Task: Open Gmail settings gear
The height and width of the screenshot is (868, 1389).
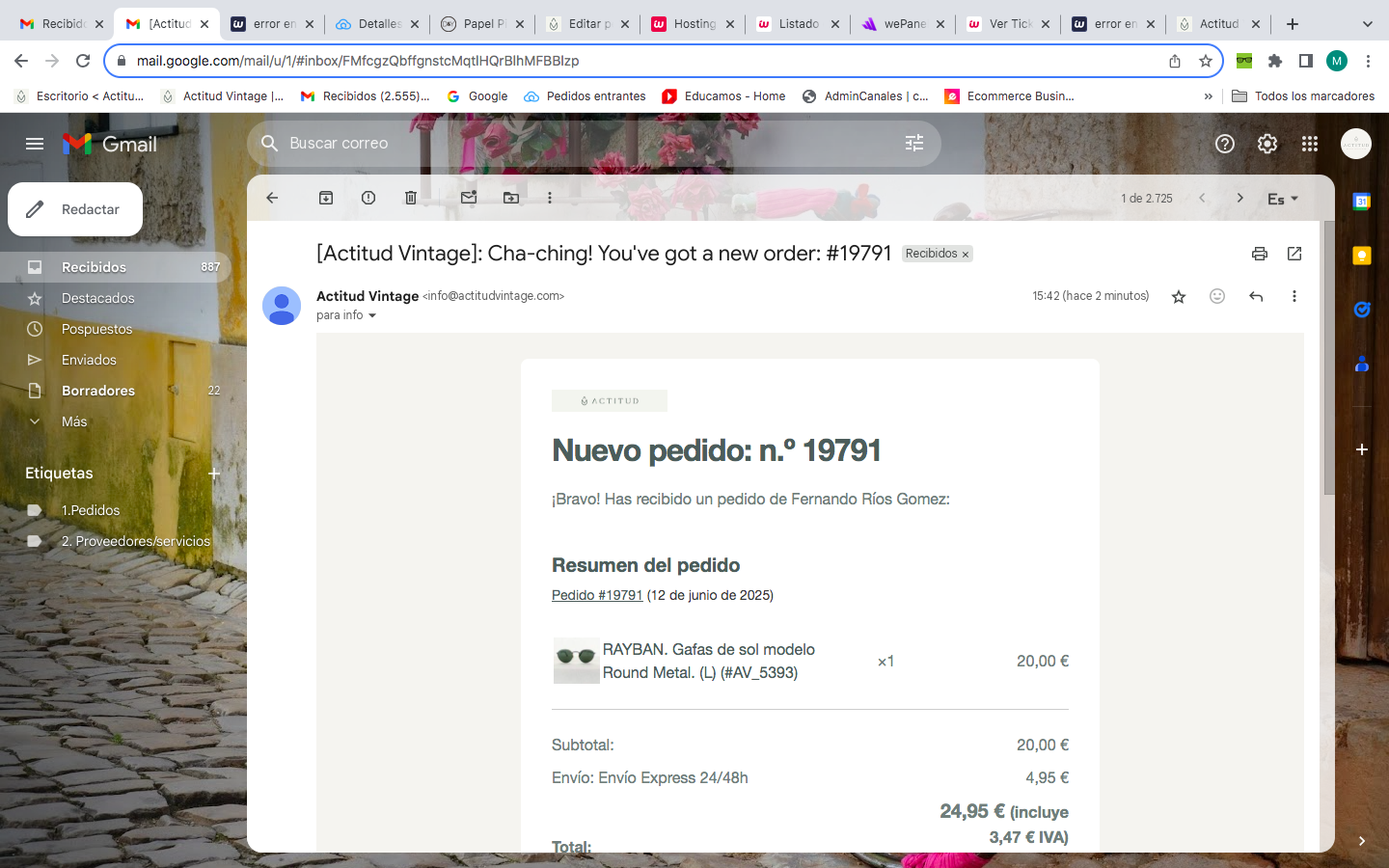Action: 1267,144
